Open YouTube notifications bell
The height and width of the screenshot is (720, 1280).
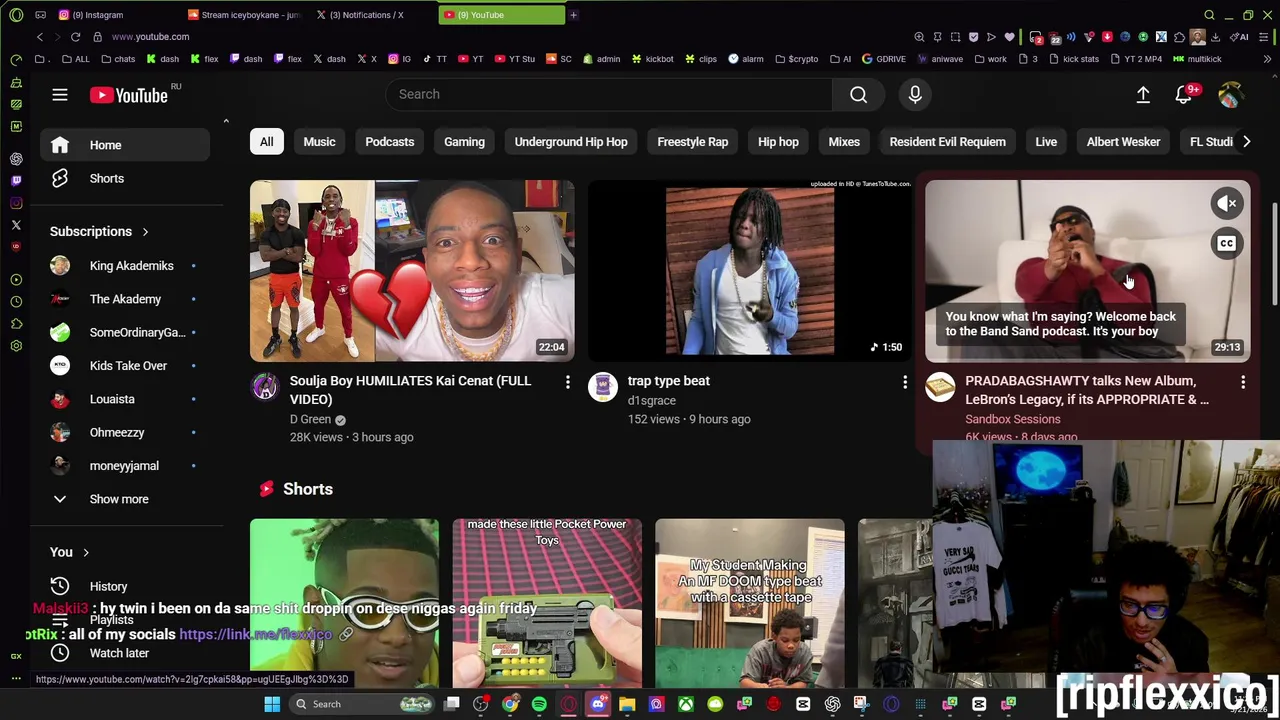pos(1184,94)
